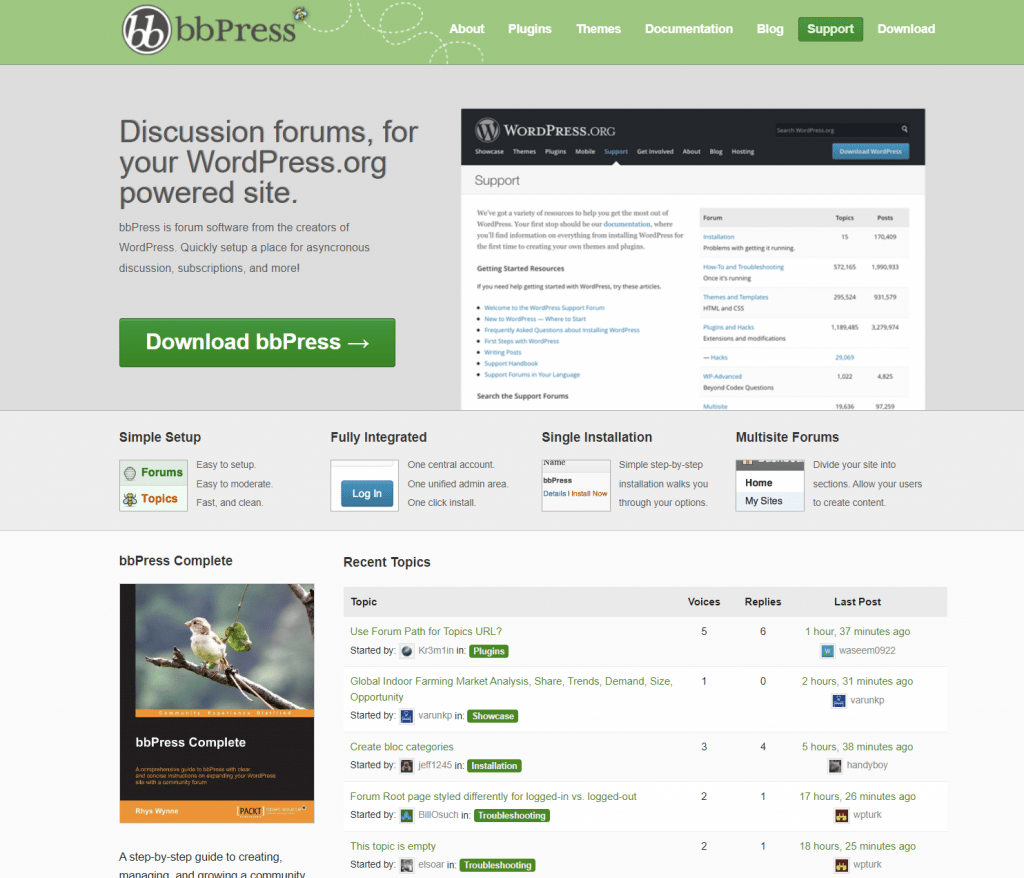Click waseem0922's avatar icon
The width and height of the screenshot is (1024, 878).
(827, 651)
